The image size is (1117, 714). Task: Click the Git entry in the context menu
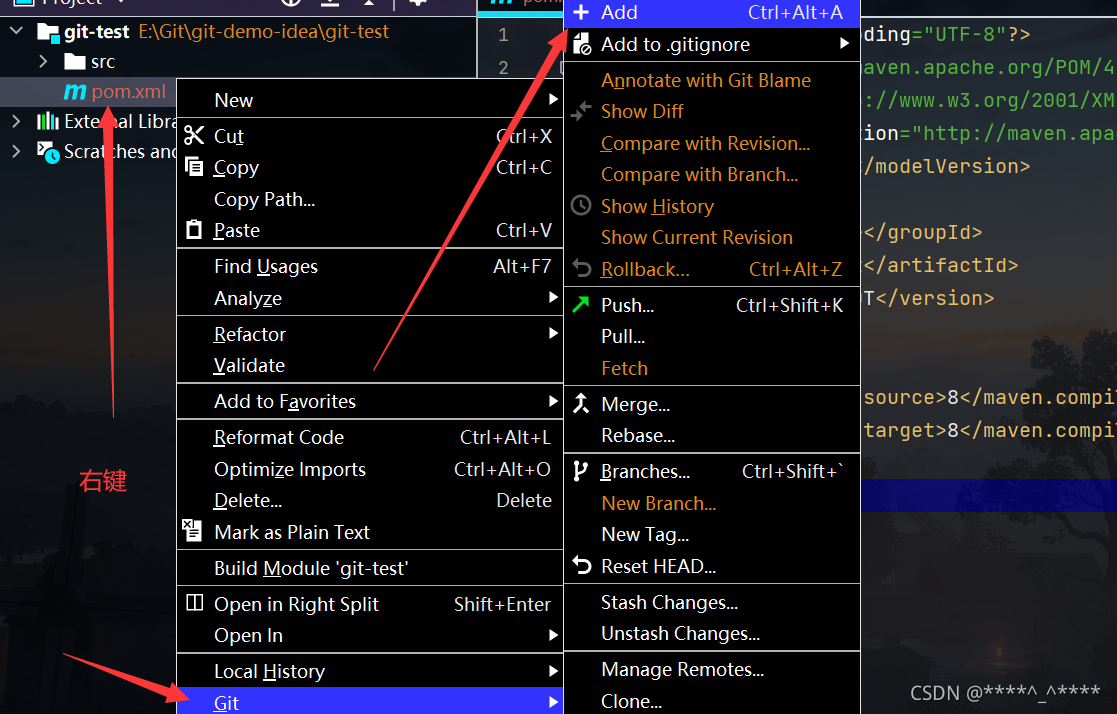click(370, 702)
